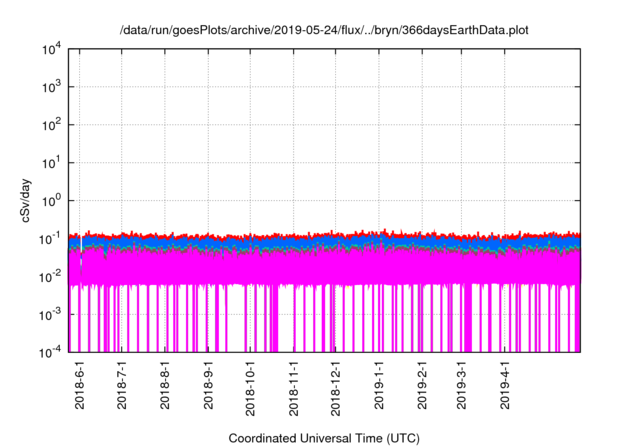This screenshot has width=640, height=448.
Task: Click the 10^-4 y-axis tick label
Action: coord(50,352)
